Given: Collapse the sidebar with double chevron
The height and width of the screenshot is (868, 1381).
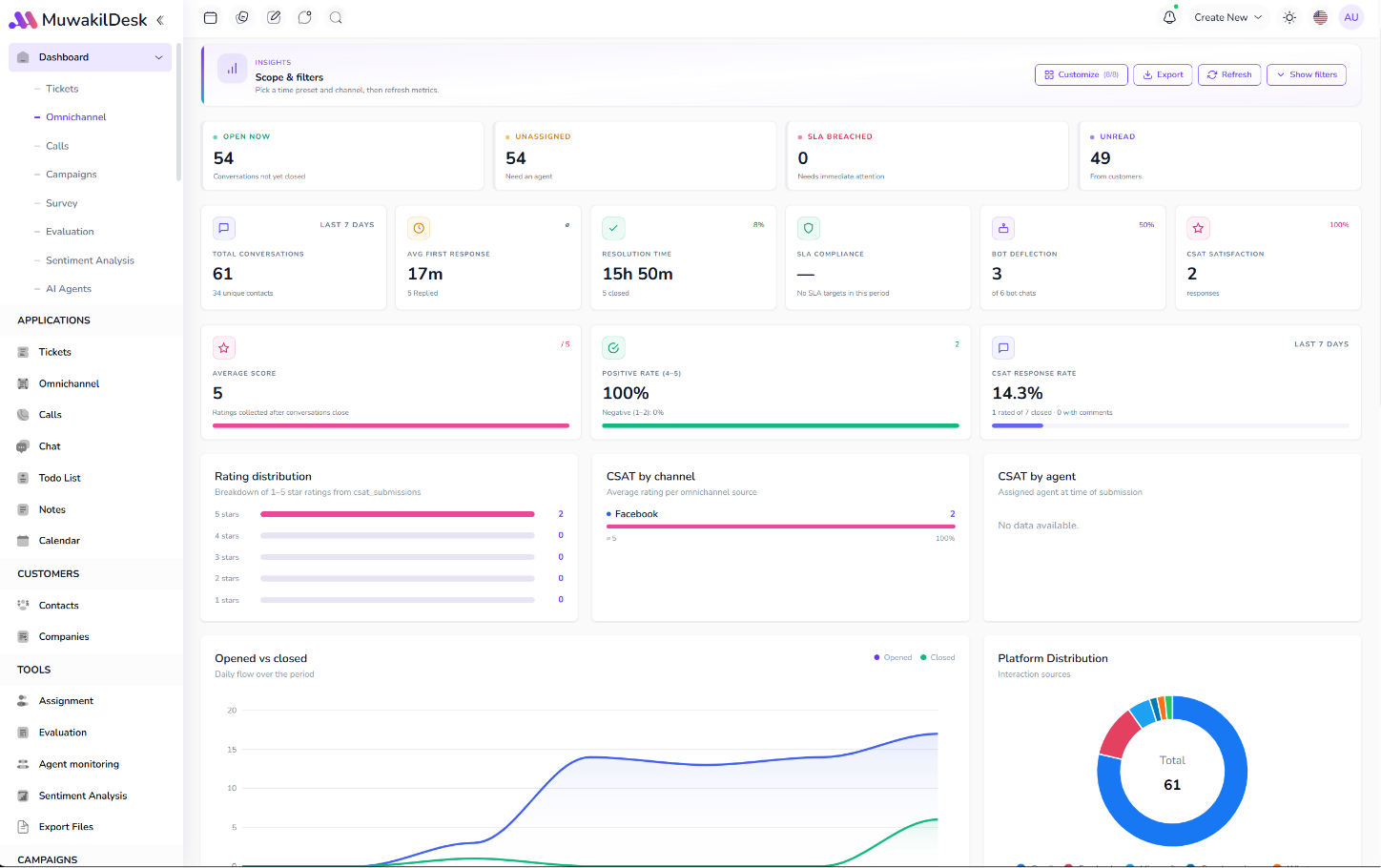Looking at the screenshot, I should [160, 20].
